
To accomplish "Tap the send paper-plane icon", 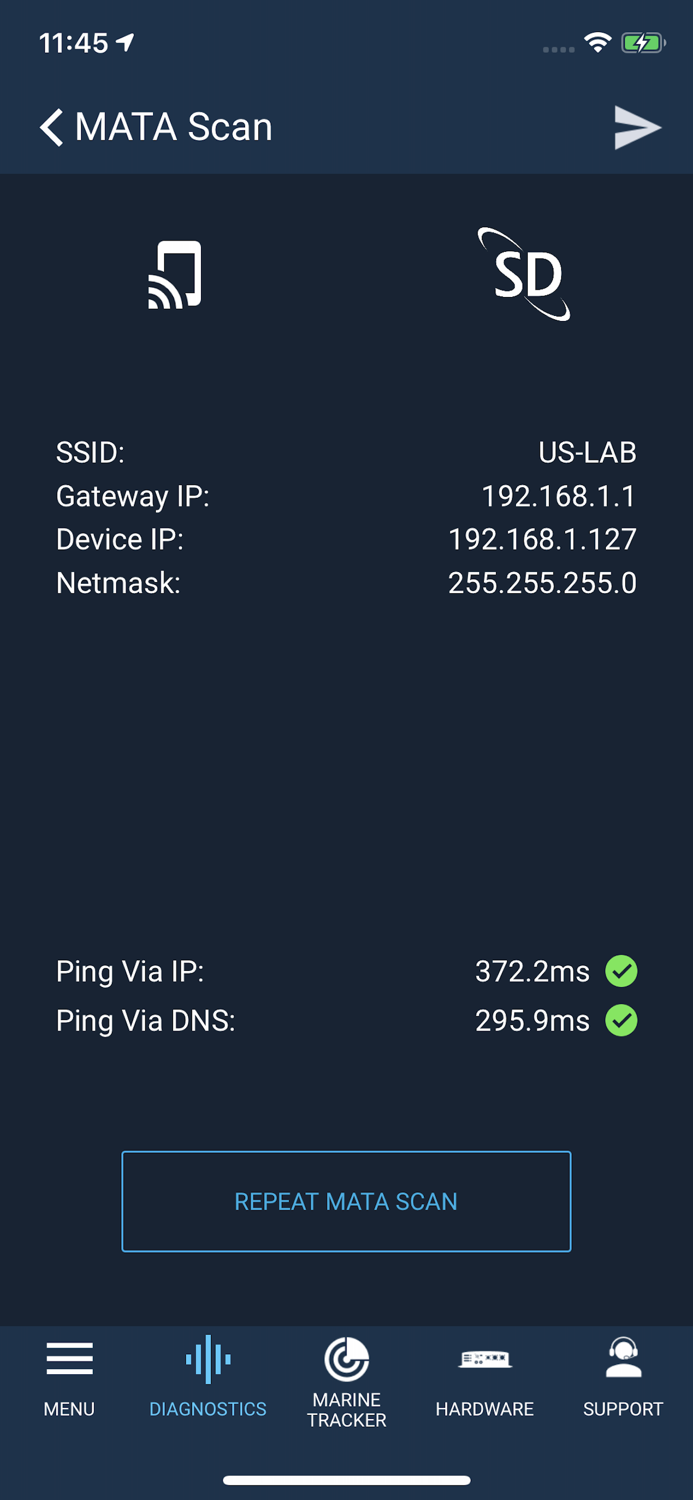I will pos(637,127).
